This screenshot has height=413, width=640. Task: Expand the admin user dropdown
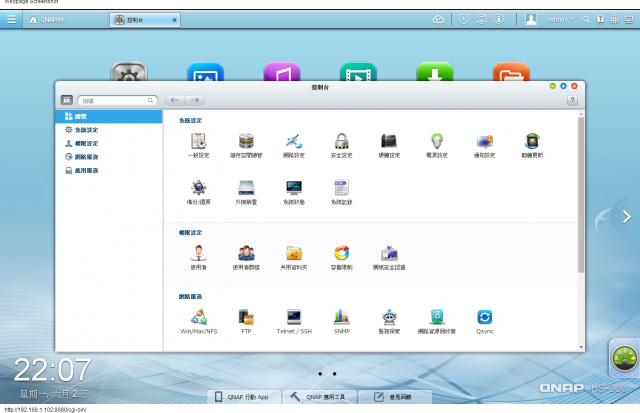561,19
